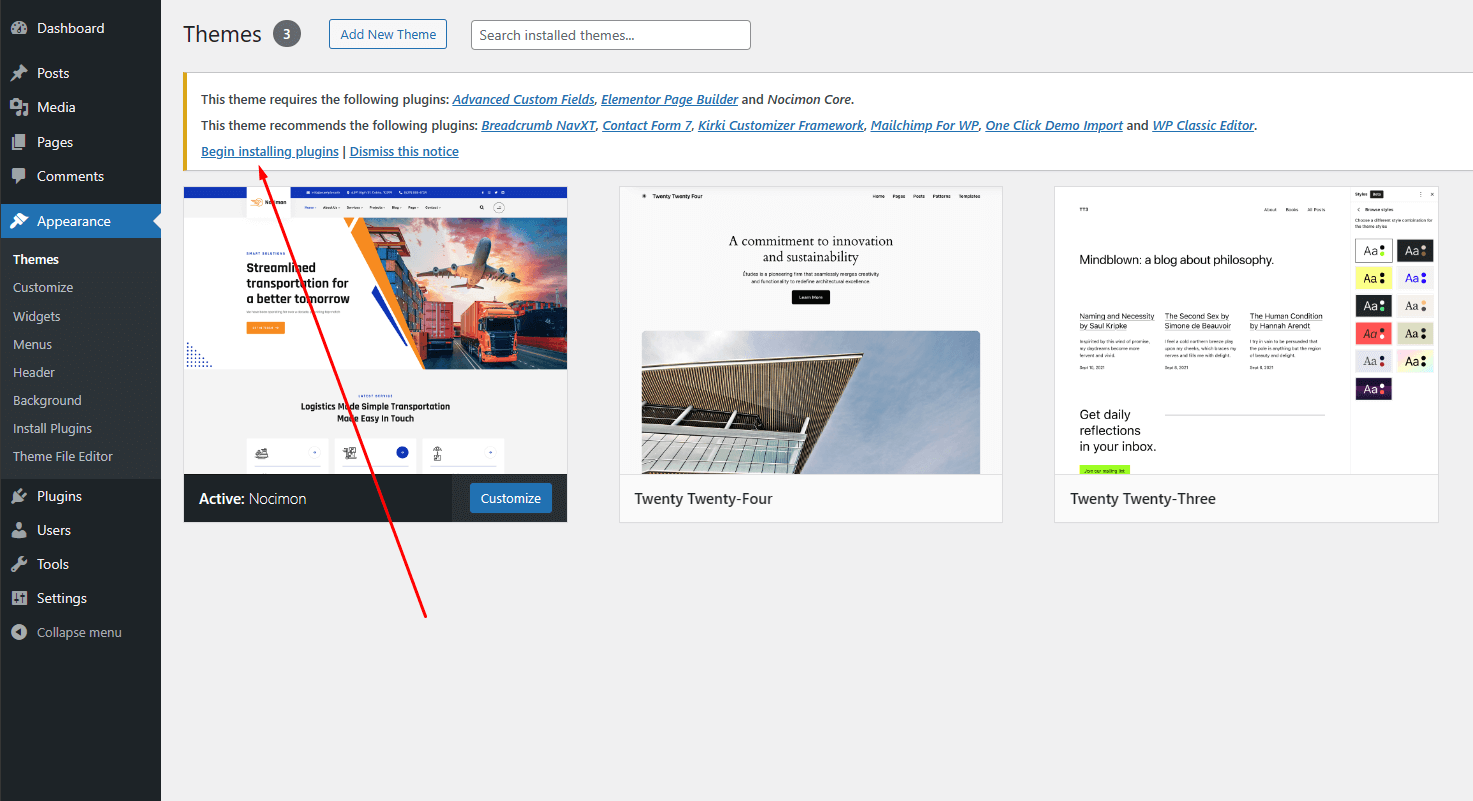
Task: Open the Contact Form 7 link
Action: [647, 125]
